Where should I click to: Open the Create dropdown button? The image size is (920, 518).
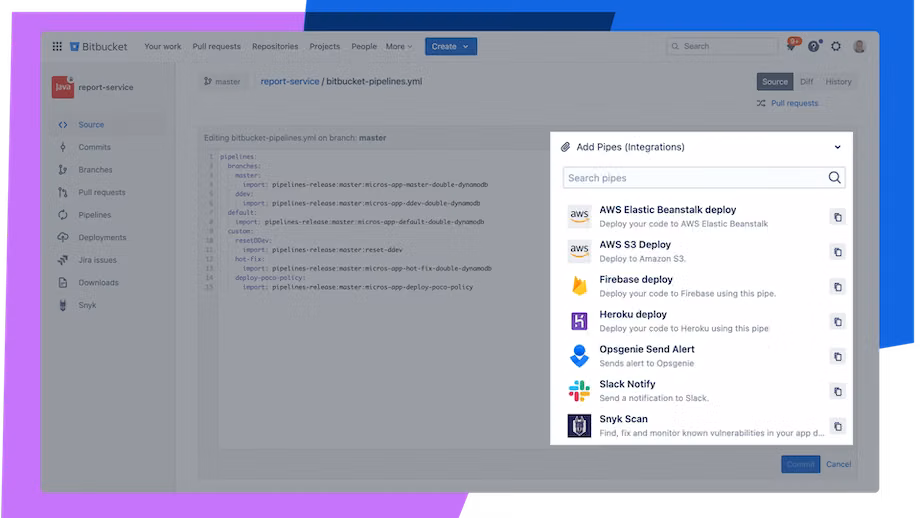451,46
